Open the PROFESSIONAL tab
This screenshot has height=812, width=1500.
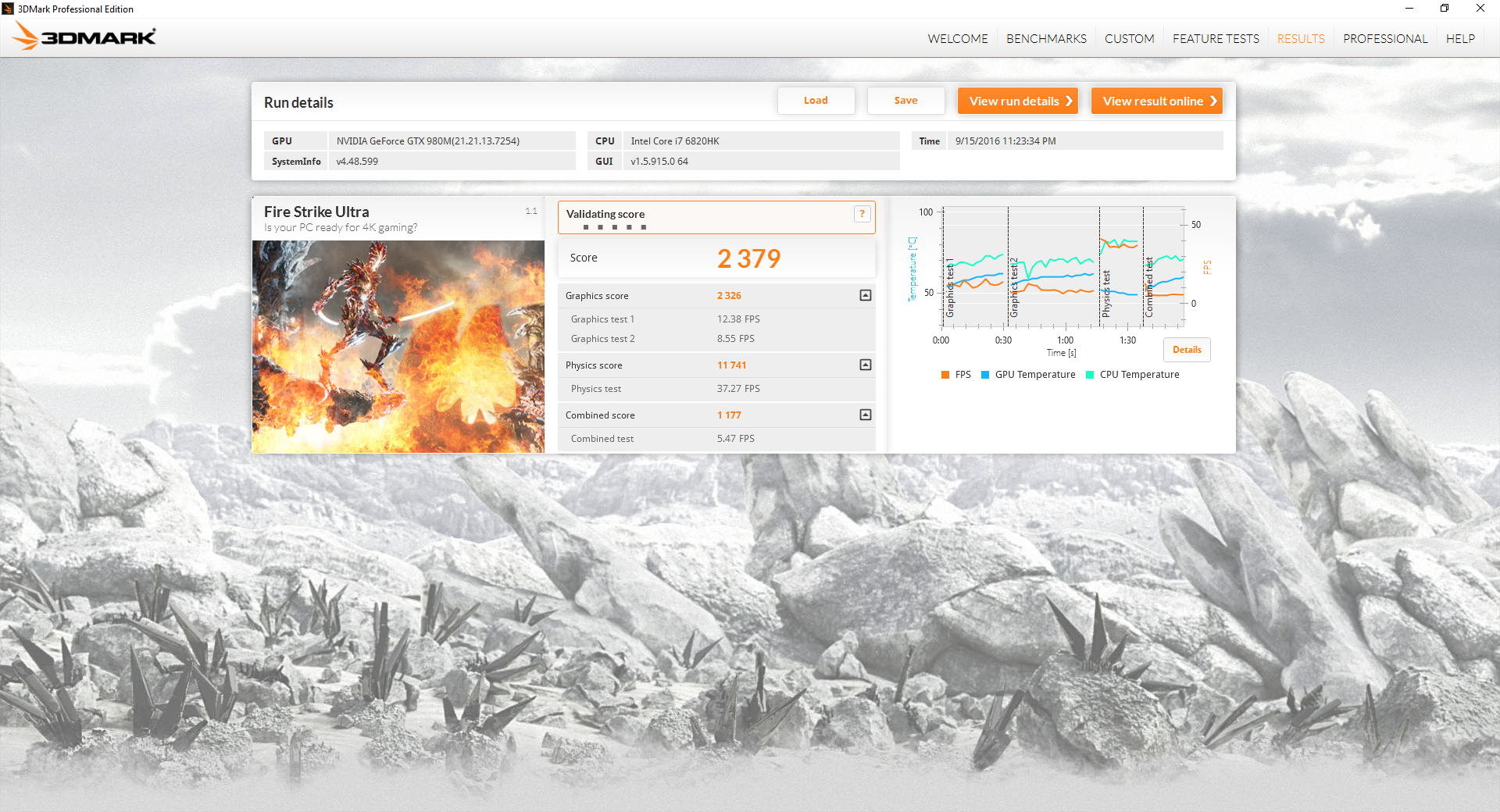1385,38
